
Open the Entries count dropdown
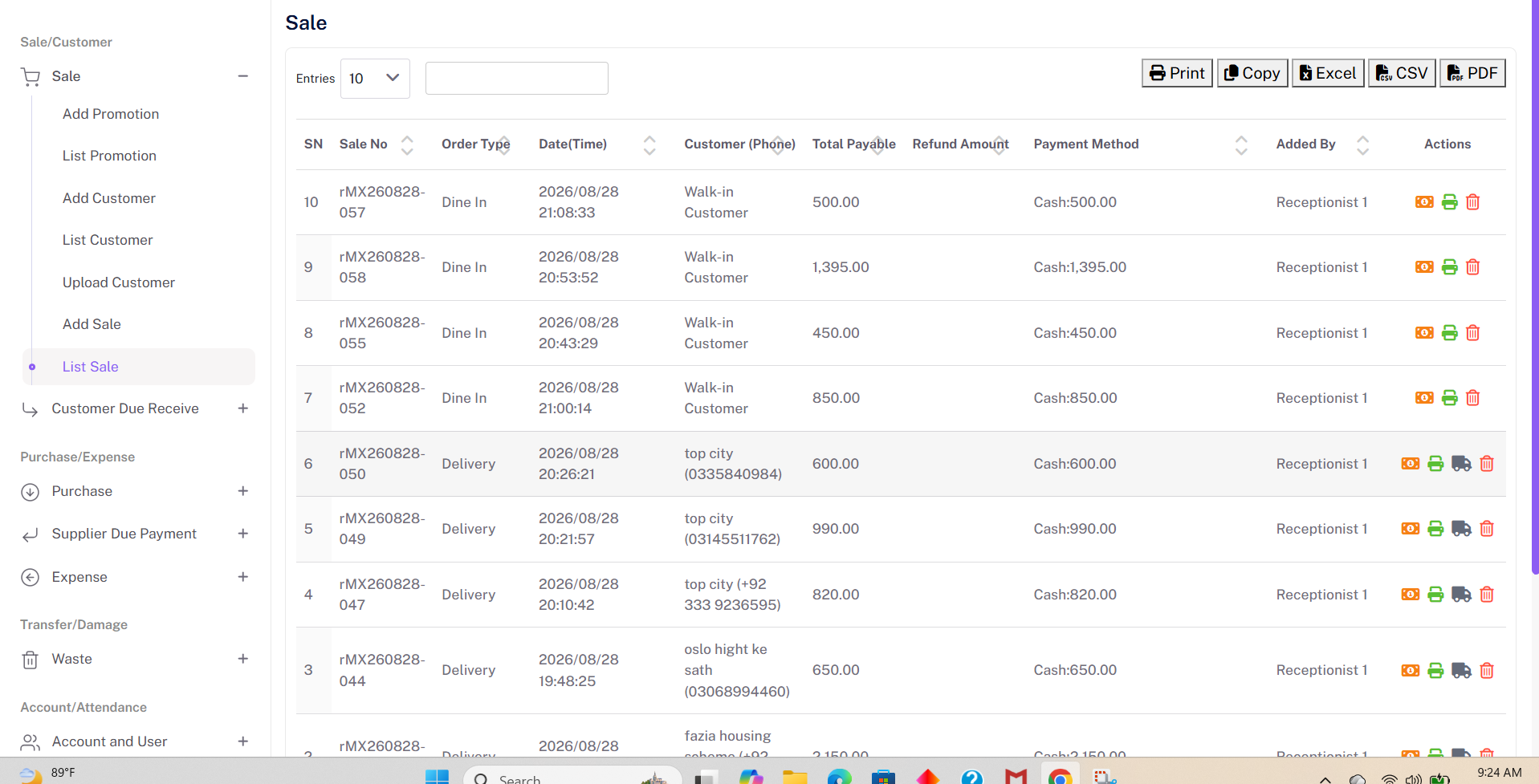[x=375, y=79]
